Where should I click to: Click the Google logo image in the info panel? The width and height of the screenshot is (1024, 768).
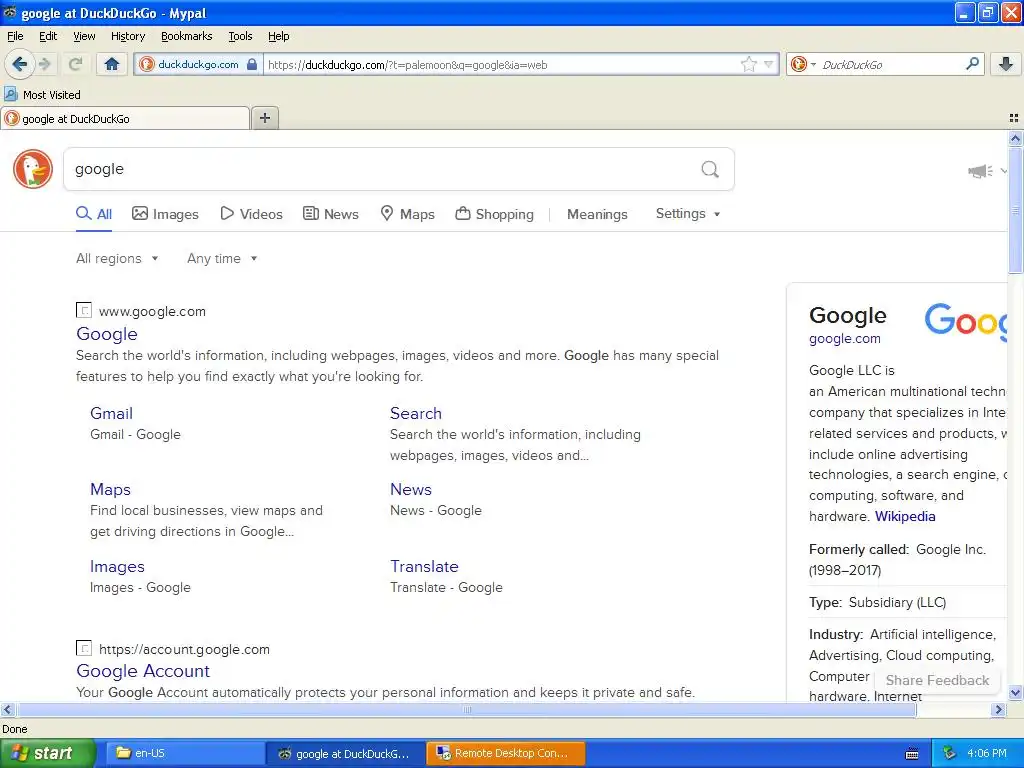tap(966, 321)
